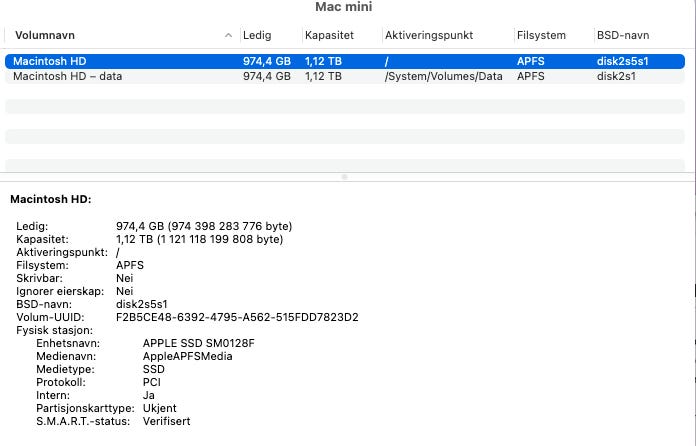Viewport: 696px width, 446px height.
Task: Sort by the Volumnavn column header
Action: pos(45,36)
